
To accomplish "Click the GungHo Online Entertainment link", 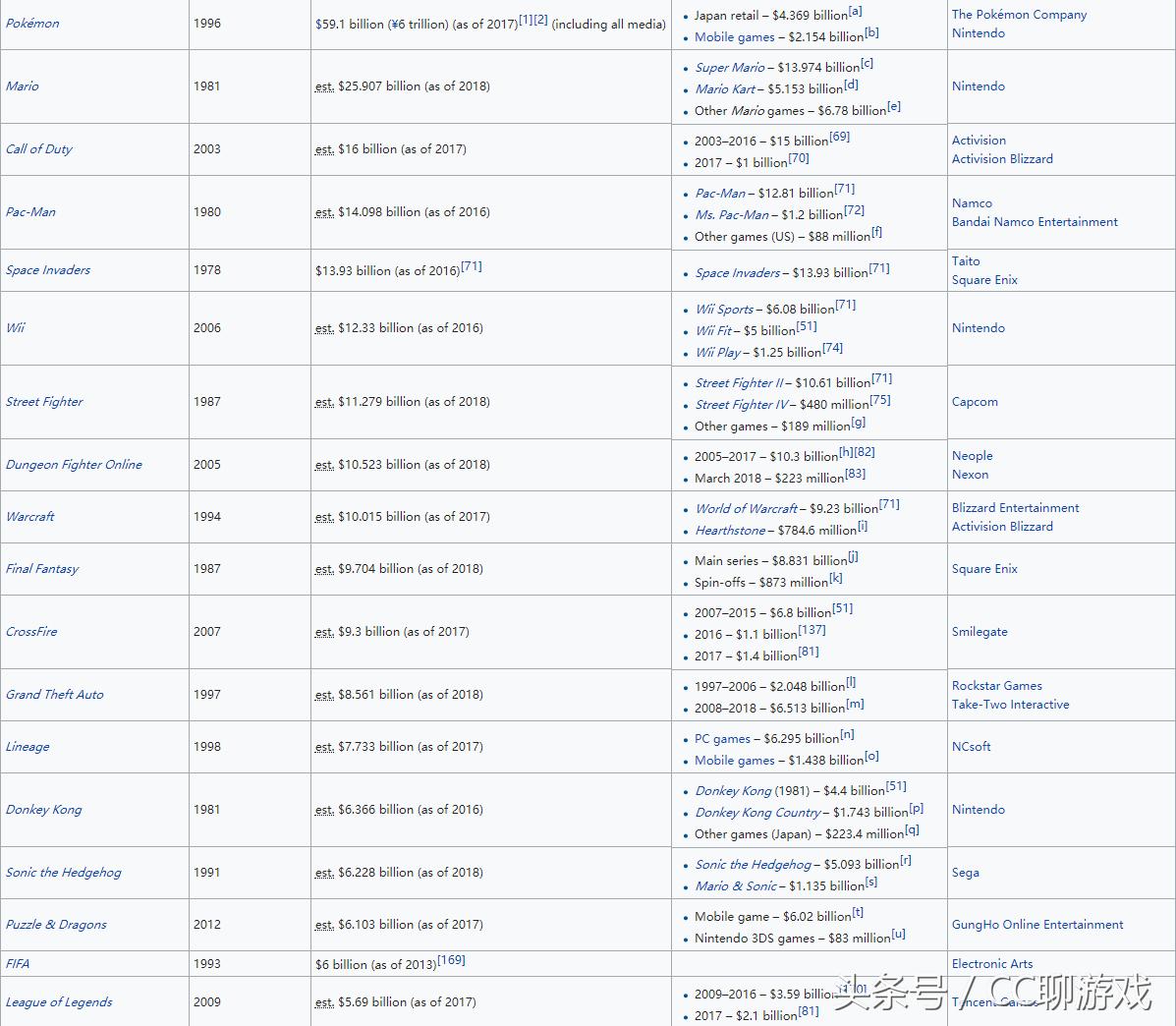I will tap(1037, 925).
